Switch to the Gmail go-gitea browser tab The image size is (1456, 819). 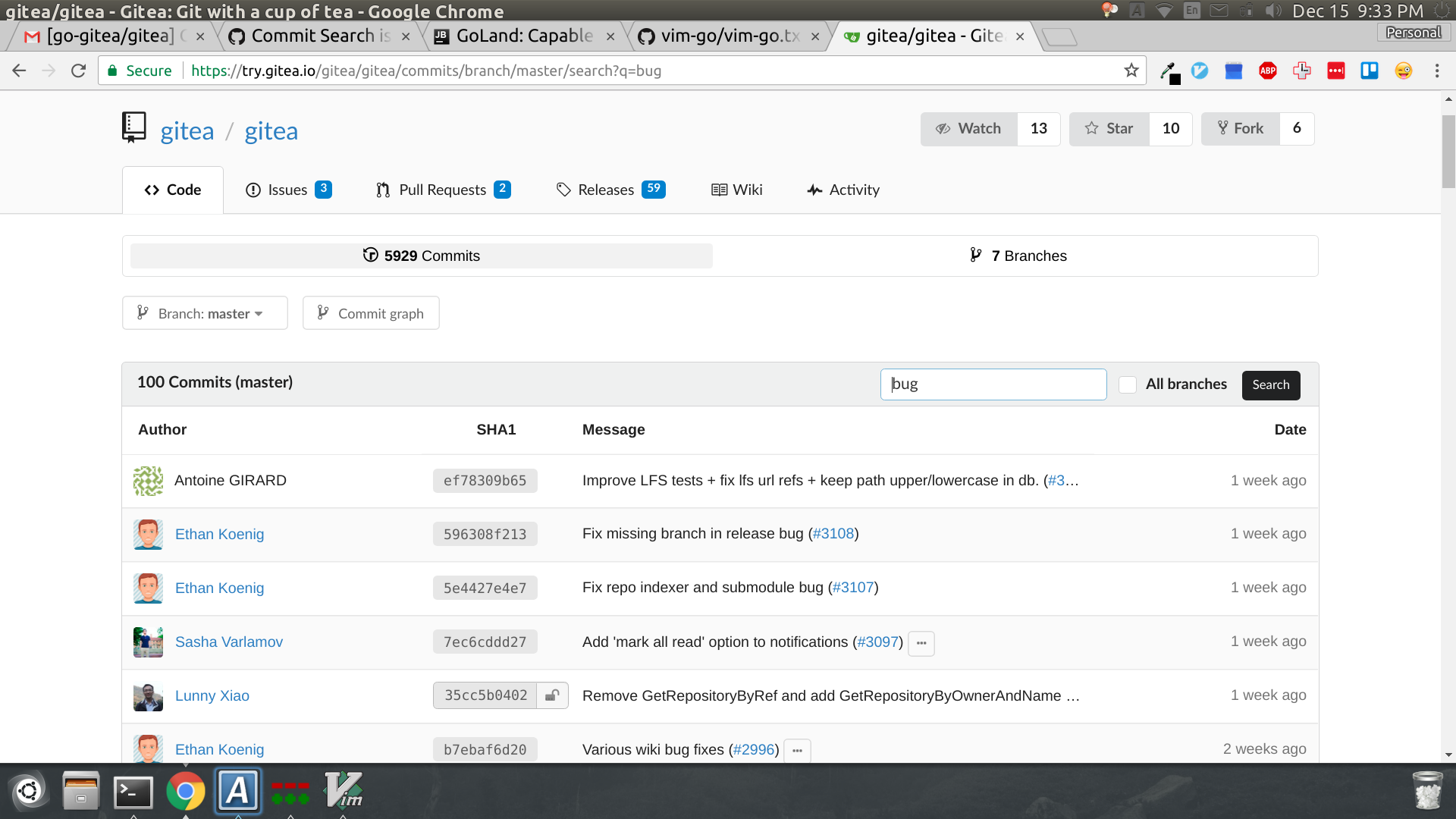click(114, 36)
